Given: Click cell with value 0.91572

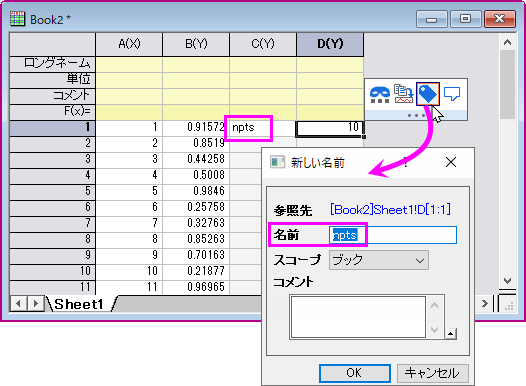Looking at the screenshot, I should [196, 127].
